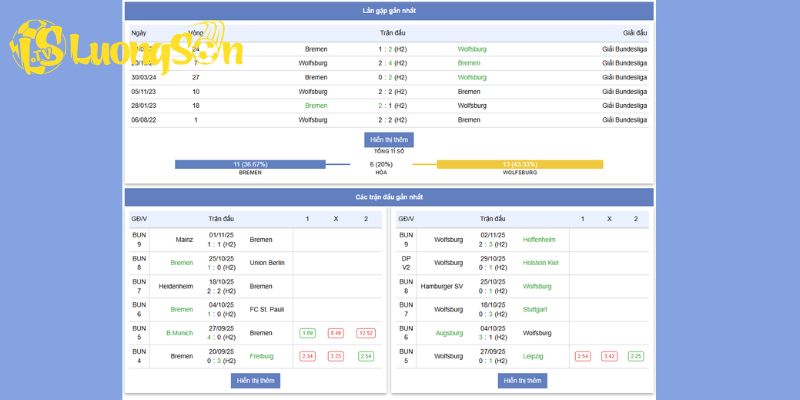Click the blue Bremen 11 wins bar
800x400 pixels.
click(250, 164)
